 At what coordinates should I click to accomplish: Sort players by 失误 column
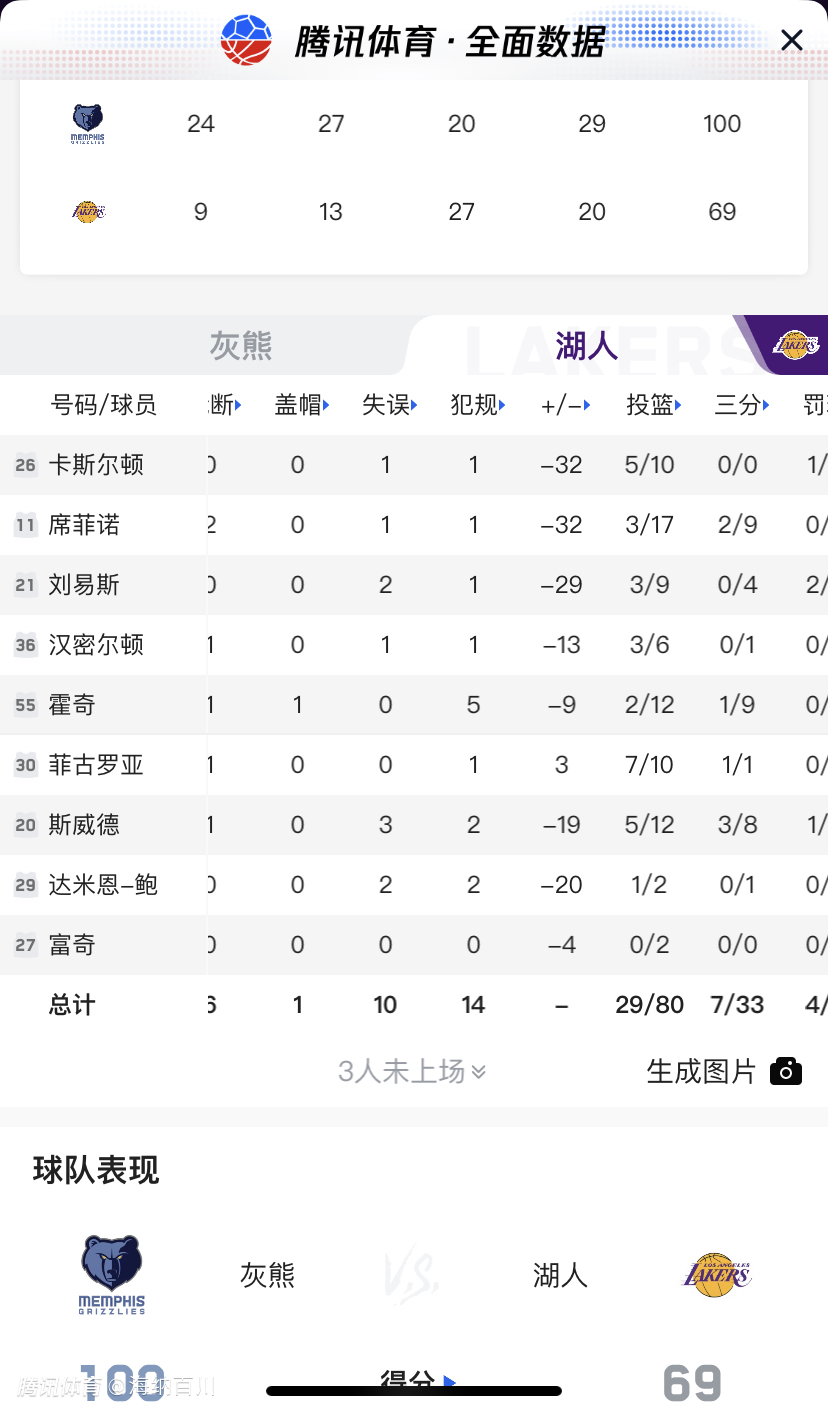(390, 405)
